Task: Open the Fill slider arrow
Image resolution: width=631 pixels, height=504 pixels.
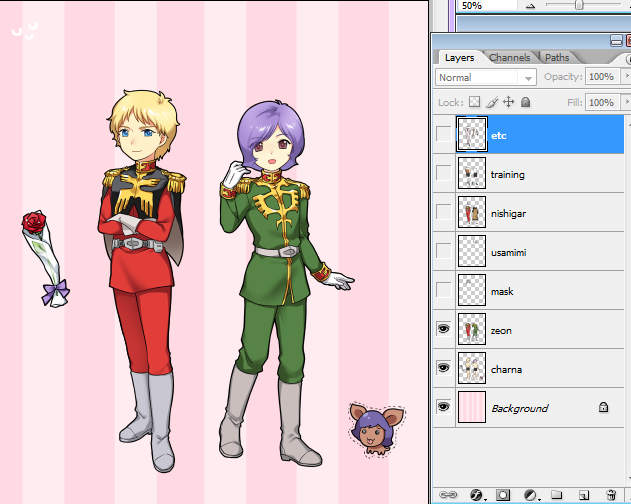Action: (626, 102)
